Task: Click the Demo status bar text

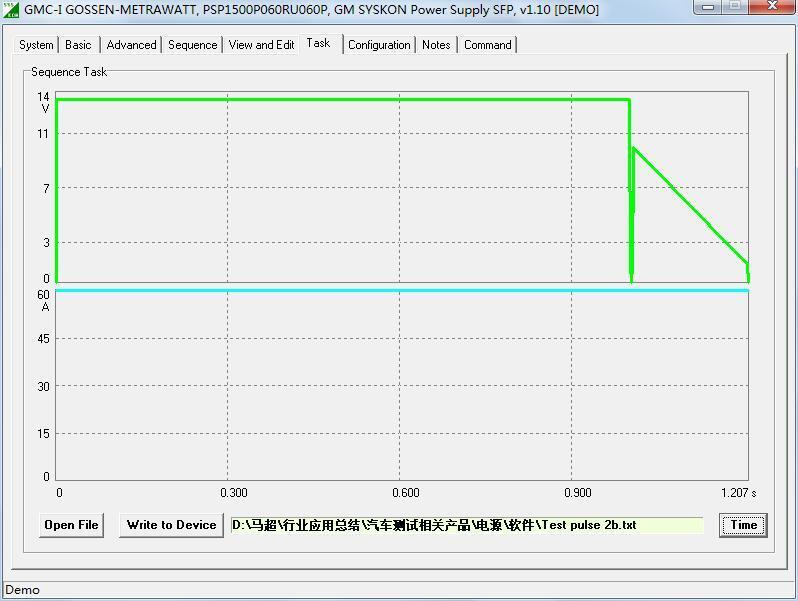Action: point(23,590)
